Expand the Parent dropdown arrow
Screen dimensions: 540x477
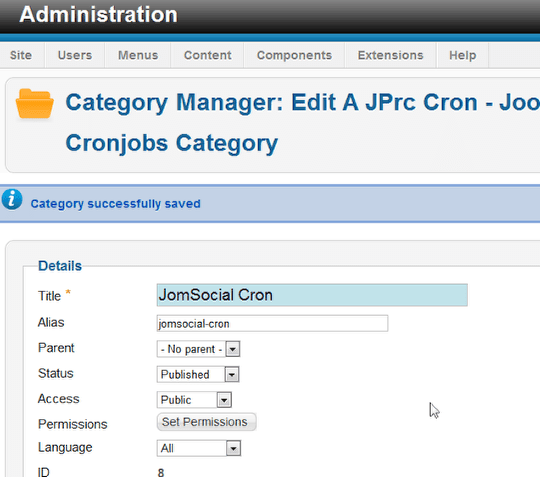coord(233,349)
